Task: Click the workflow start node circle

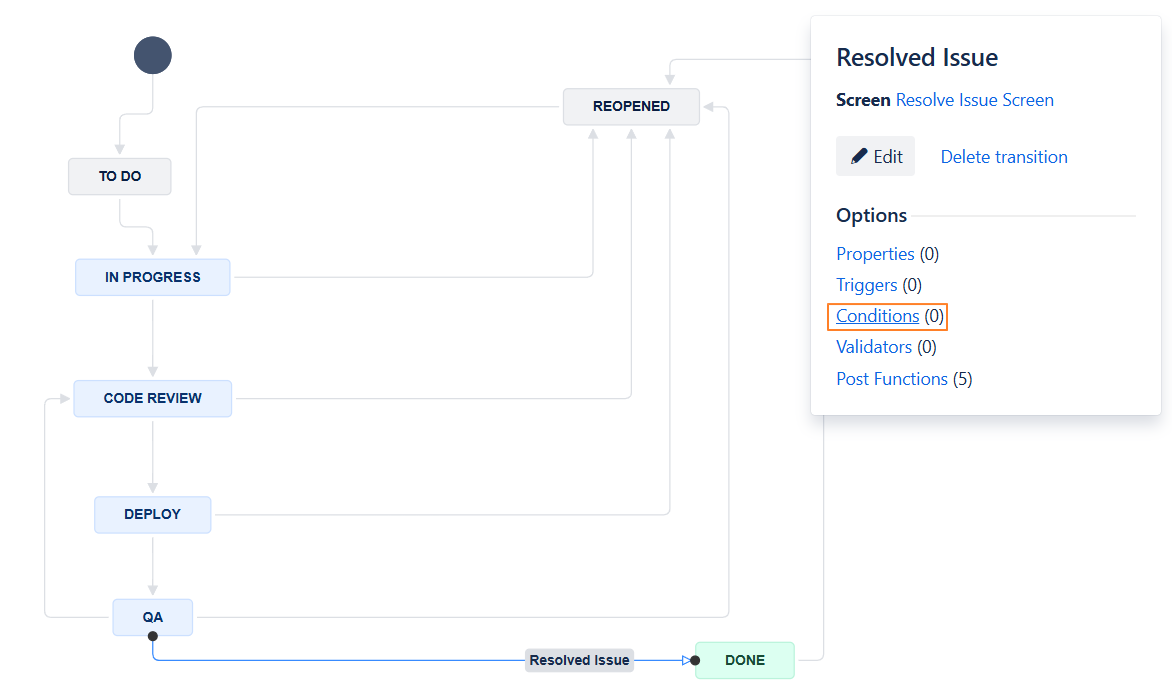Action: coord(153,55)
